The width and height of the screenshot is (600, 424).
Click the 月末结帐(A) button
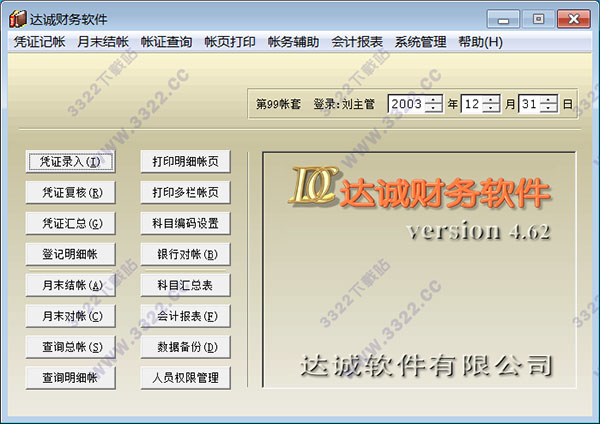coord(70,285)
